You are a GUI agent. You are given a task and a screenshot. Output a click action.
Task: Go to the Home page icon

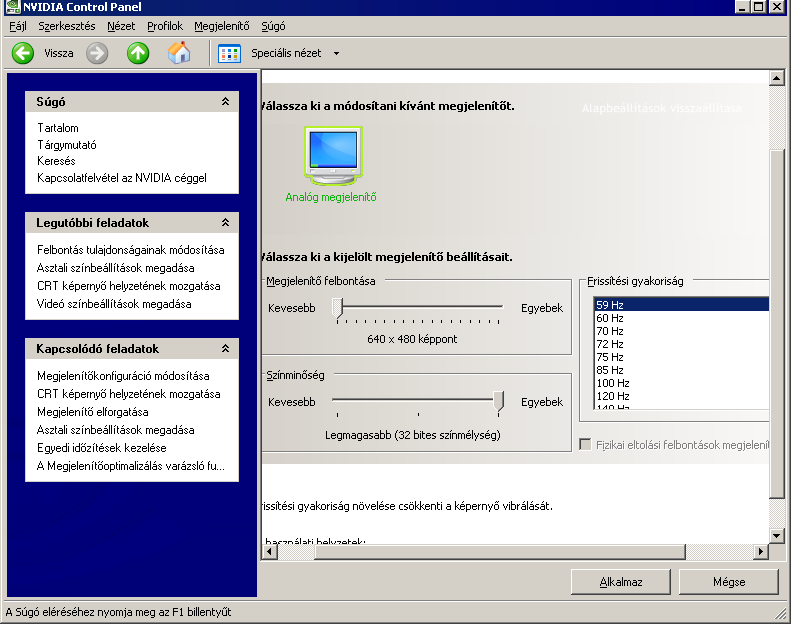(179, 52)
